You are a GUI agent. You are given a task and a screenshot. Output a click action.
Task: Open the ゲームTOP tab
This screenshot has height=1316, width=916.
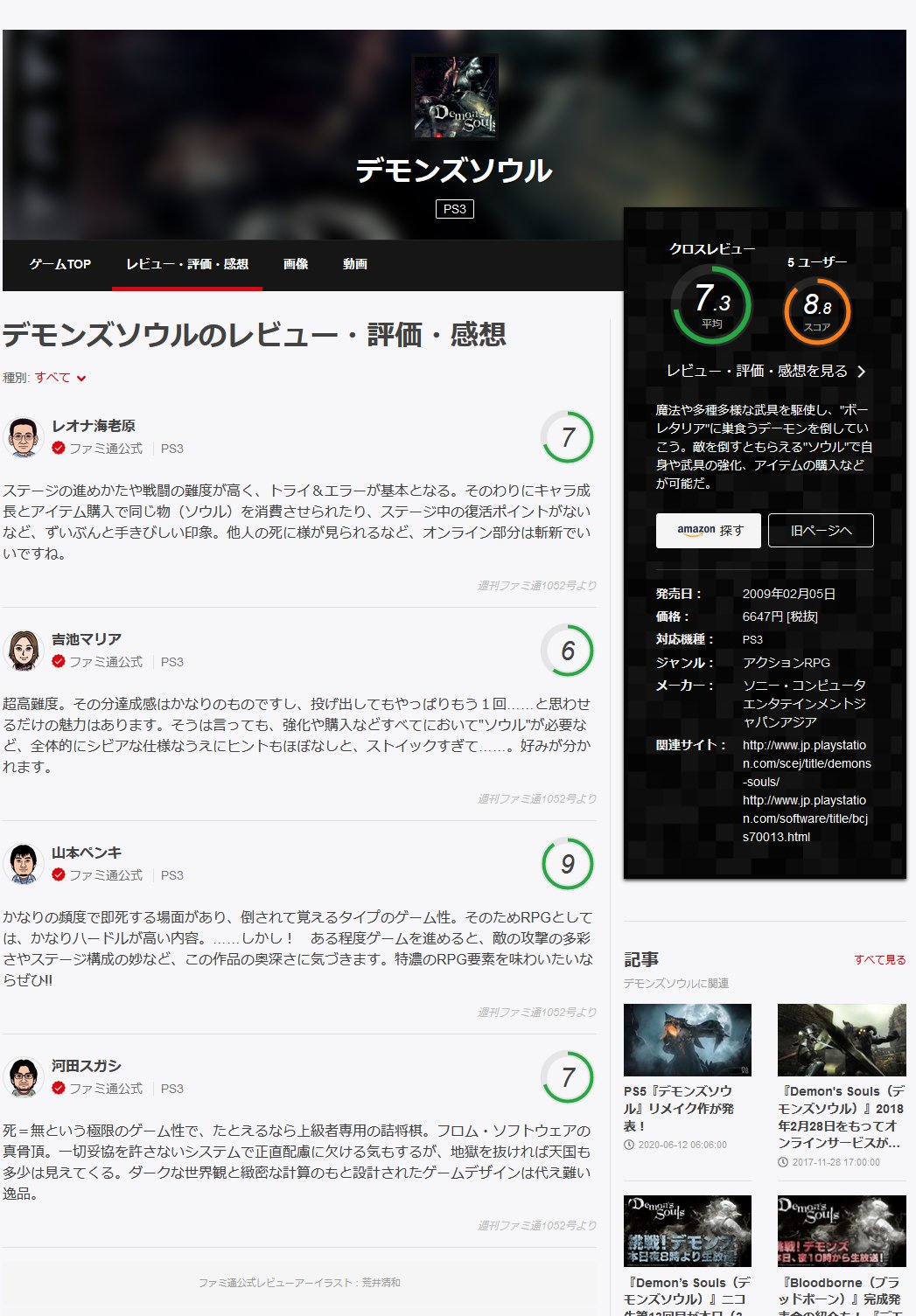[x=59, y=264]
